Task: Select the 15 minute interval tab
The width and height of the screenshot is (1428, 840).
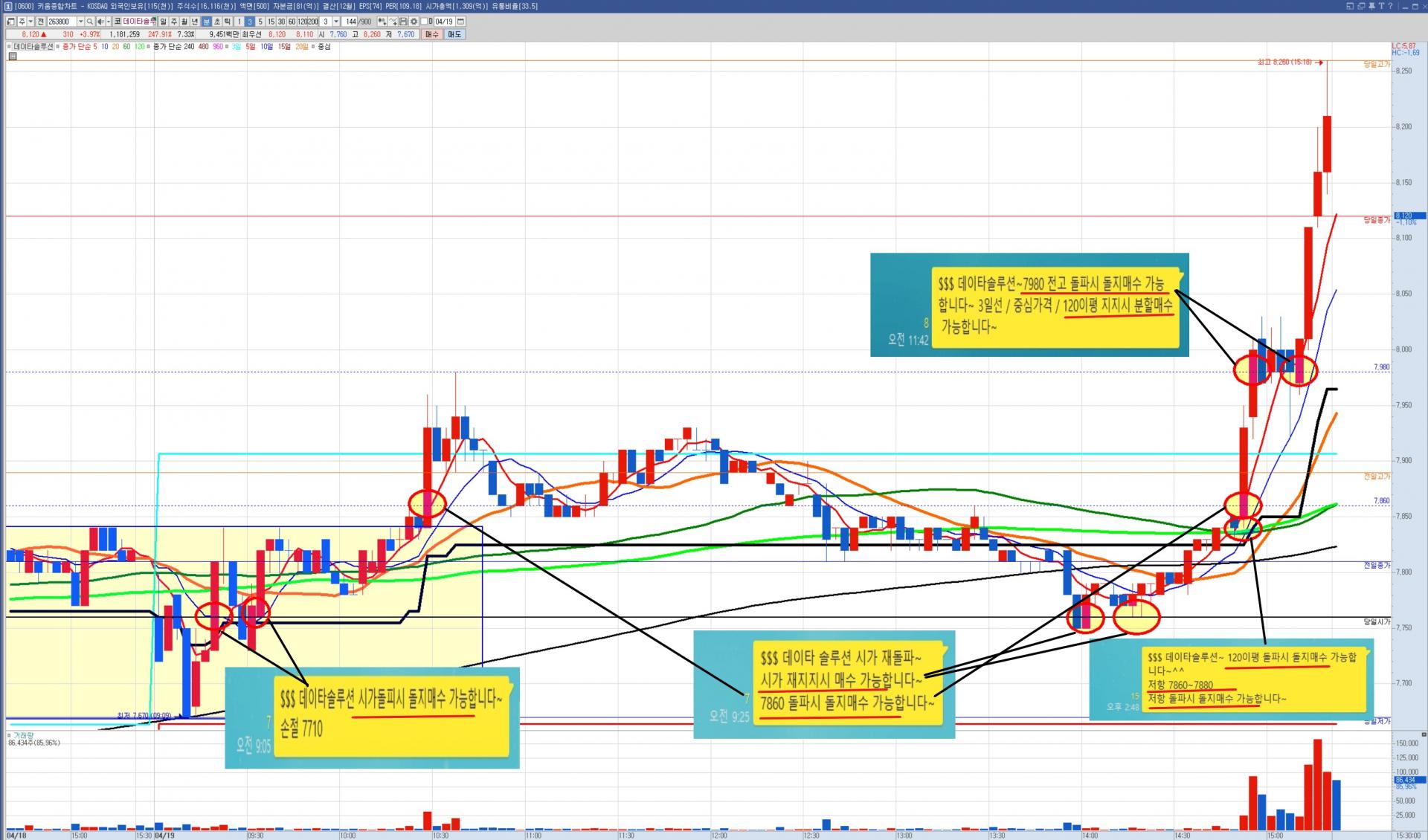Action: tap(271, 22)
